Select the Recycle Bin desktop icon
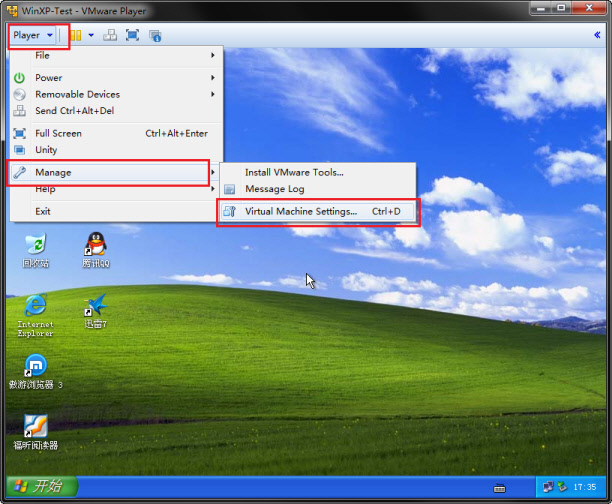The width and height of the screenshot is (612, 504). coord(36,250)
